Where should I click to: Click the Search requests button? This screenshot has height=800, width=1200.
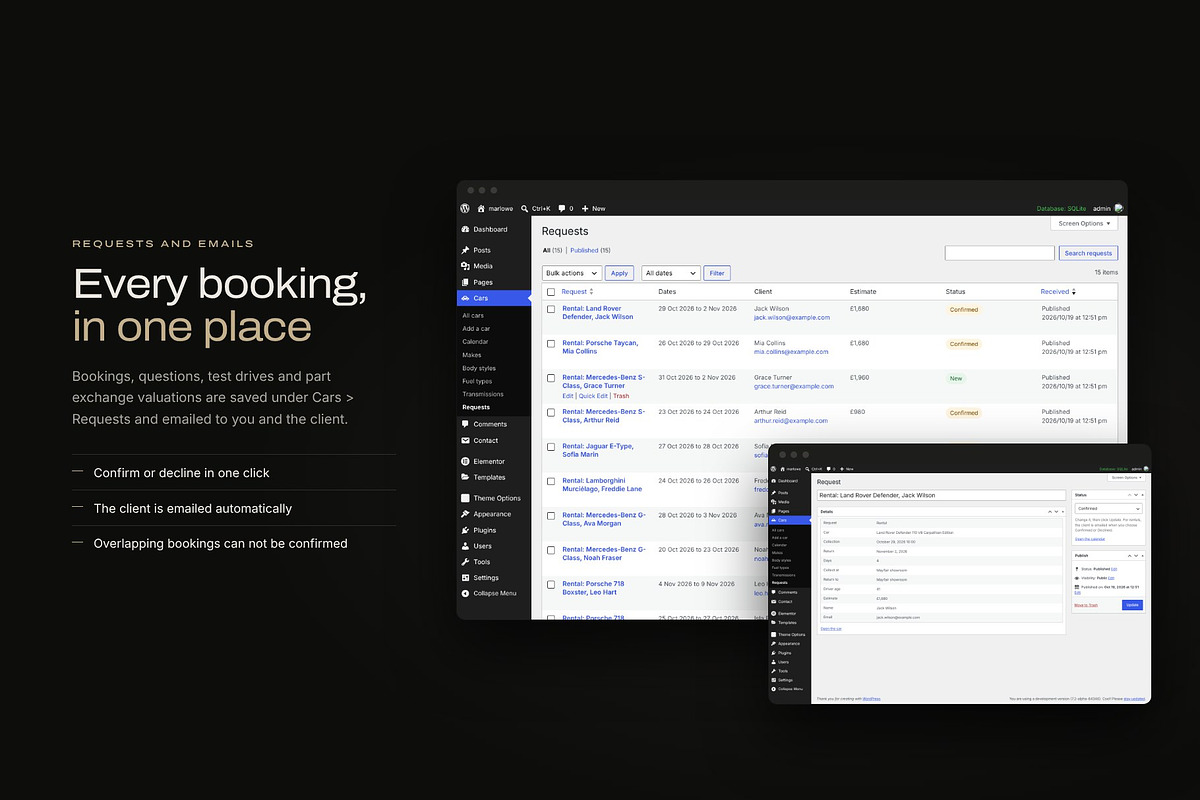click(1088, 253)
